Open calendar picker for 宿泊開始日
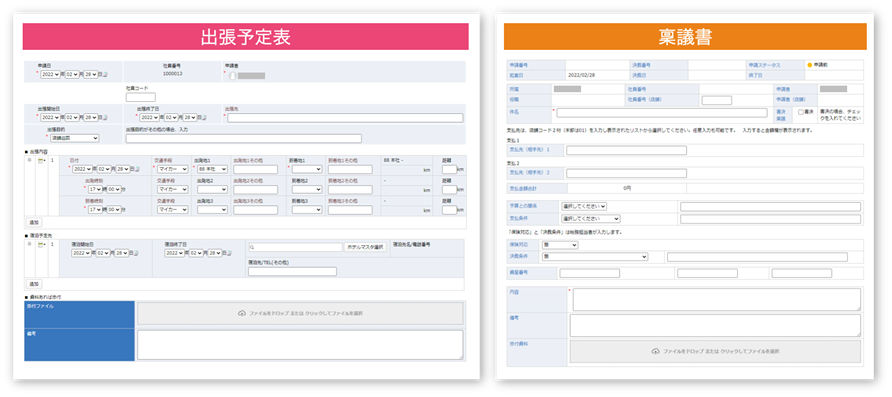 click(137, 254)
